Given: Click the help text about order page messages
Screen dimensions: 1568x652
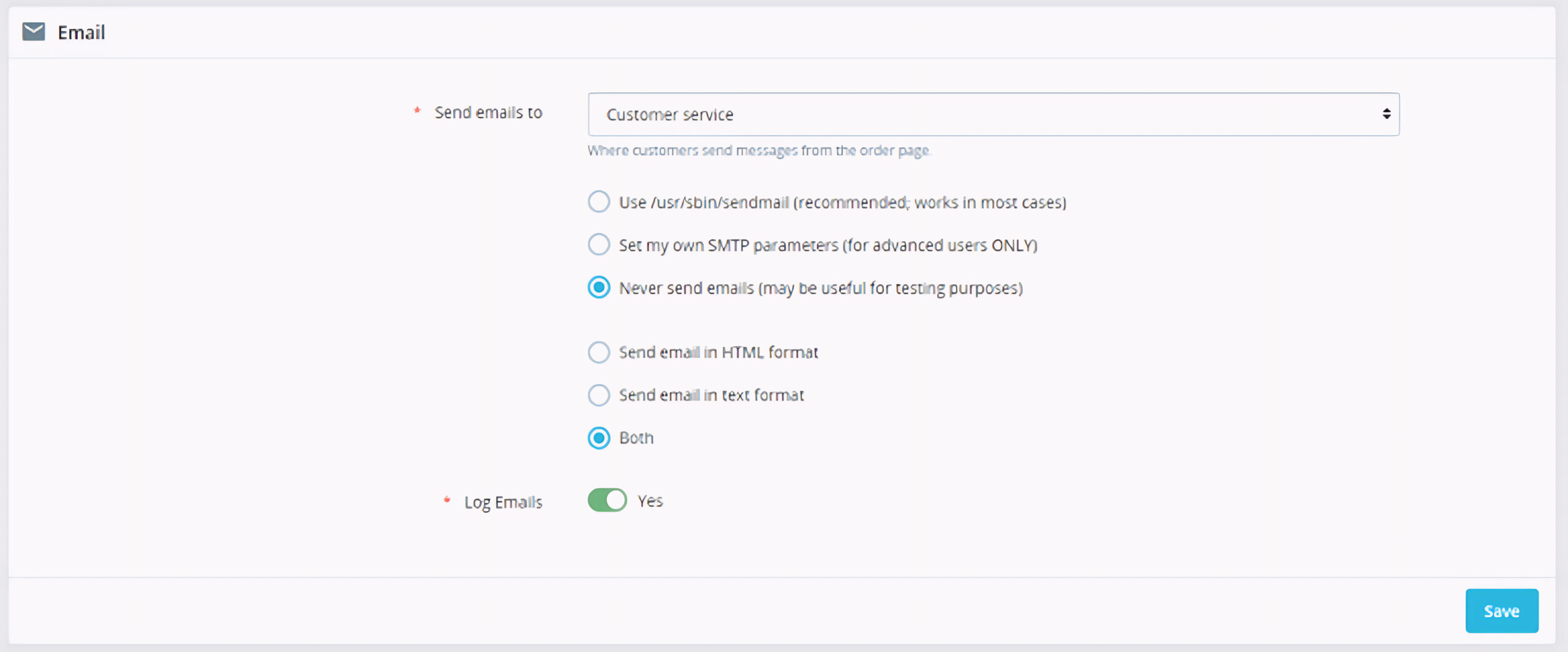Looking at the screenshot, I should 758,151.
